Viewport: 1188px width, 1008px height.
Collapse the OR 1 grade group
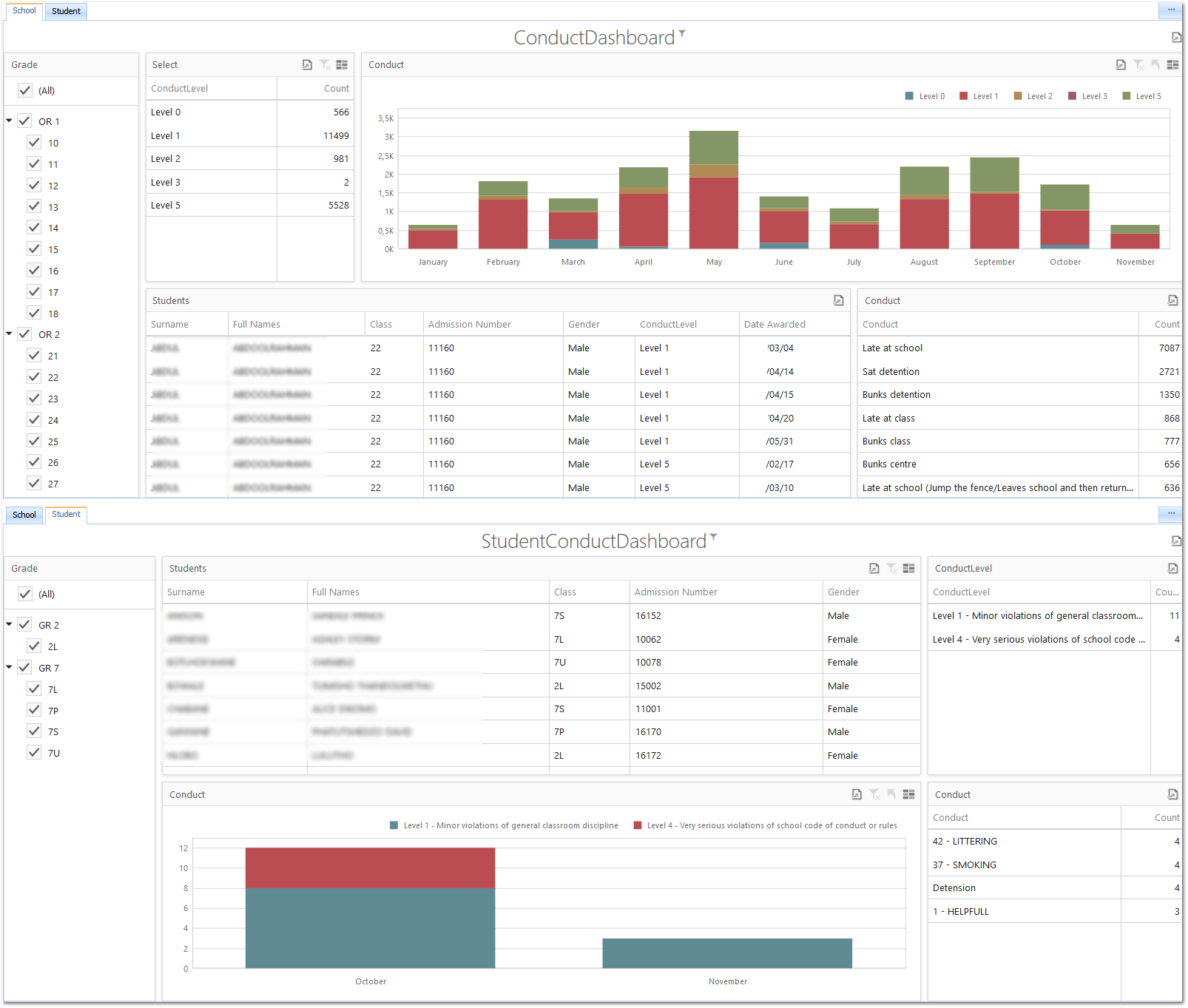pos(9,121)
